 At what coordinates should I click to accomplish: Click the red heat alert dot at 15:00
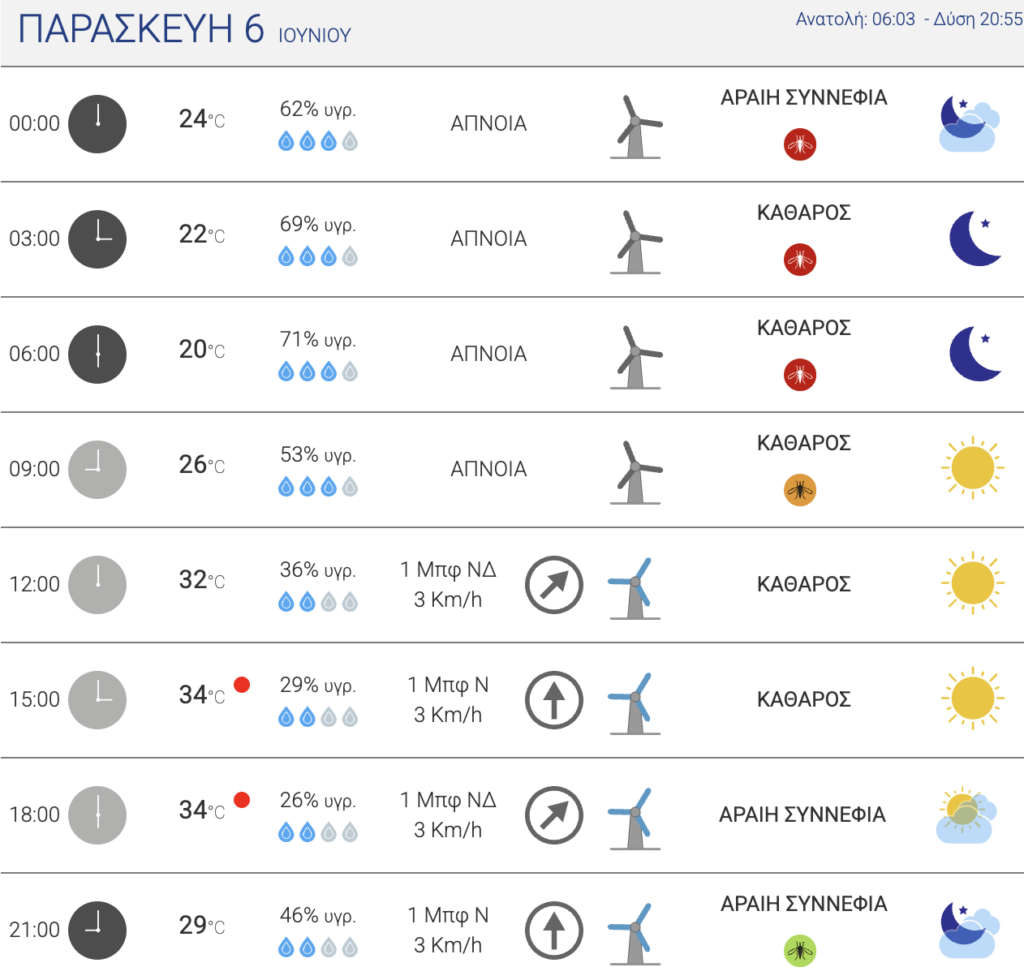tap(242, 684)
